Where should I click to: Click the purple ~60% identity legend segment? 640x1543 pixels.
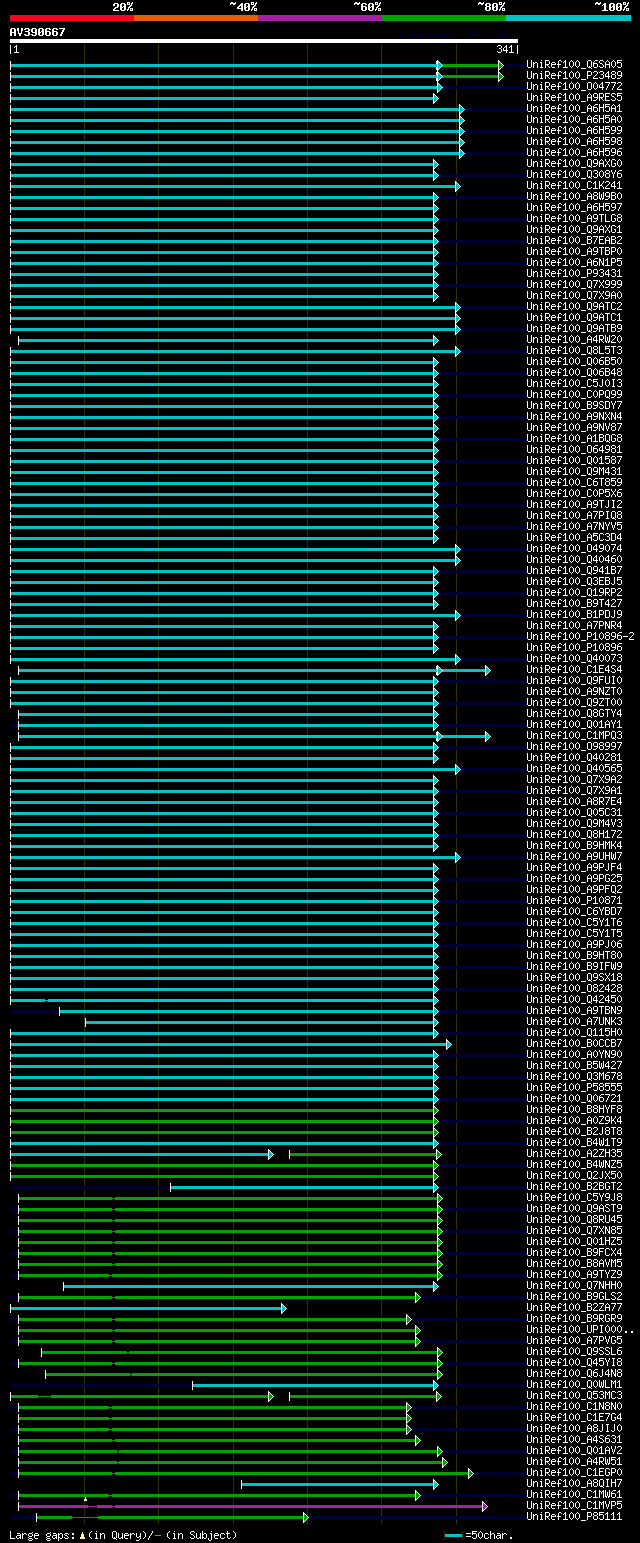click(x=320, y=18)
